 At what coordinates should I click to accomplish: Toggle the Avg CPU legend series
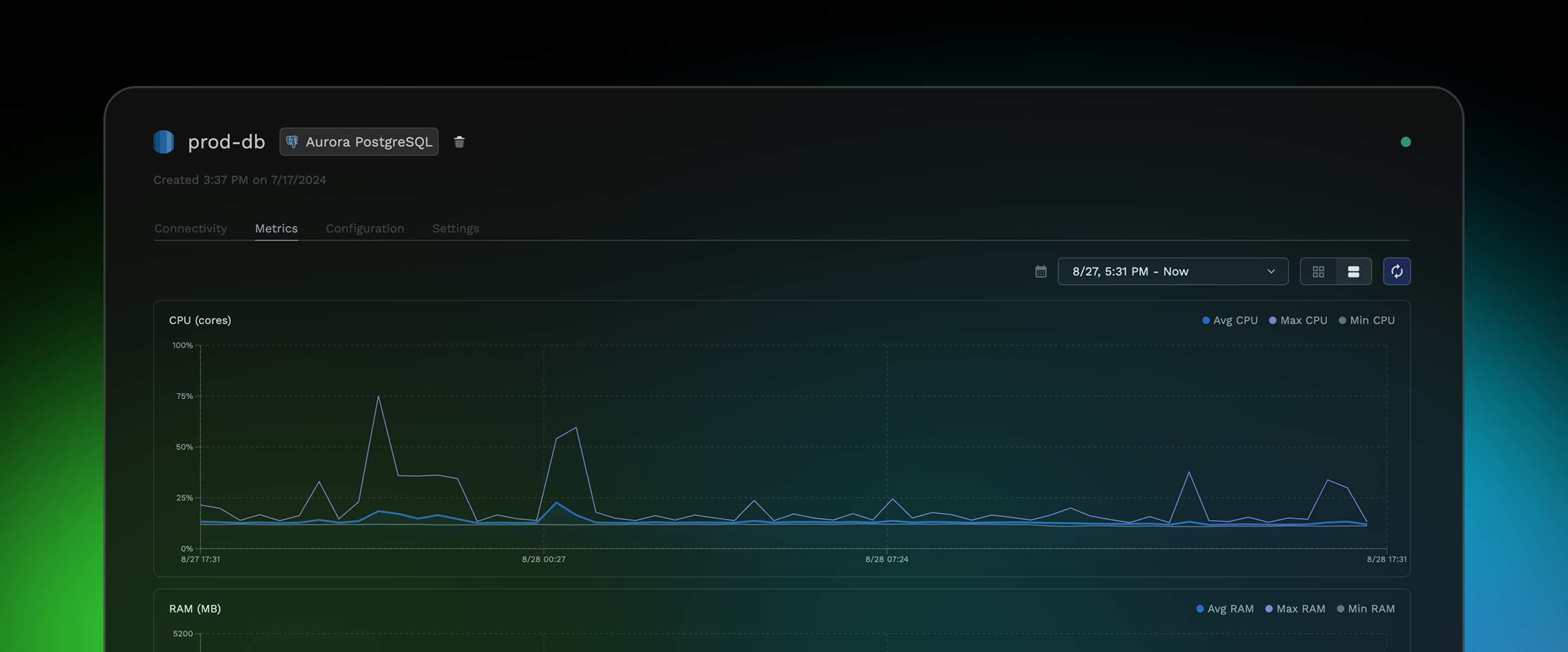point(1229,320)
